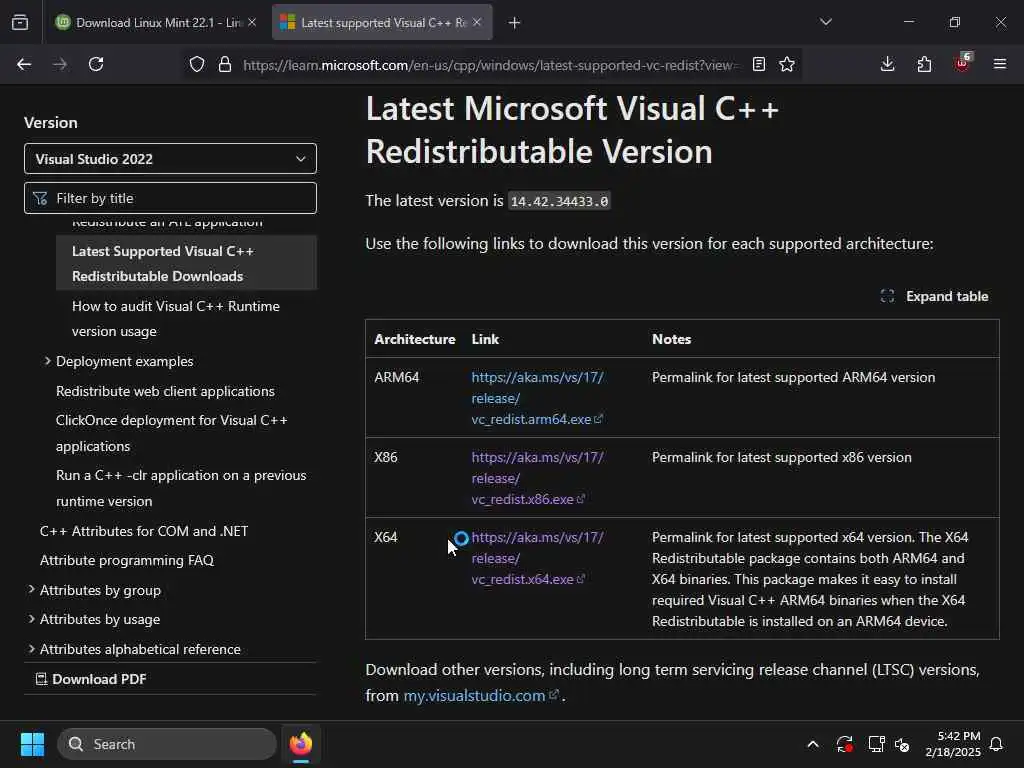Open Attribute programming FAQ
This screenshot has width=1024, height=768.
pos(127,560)
